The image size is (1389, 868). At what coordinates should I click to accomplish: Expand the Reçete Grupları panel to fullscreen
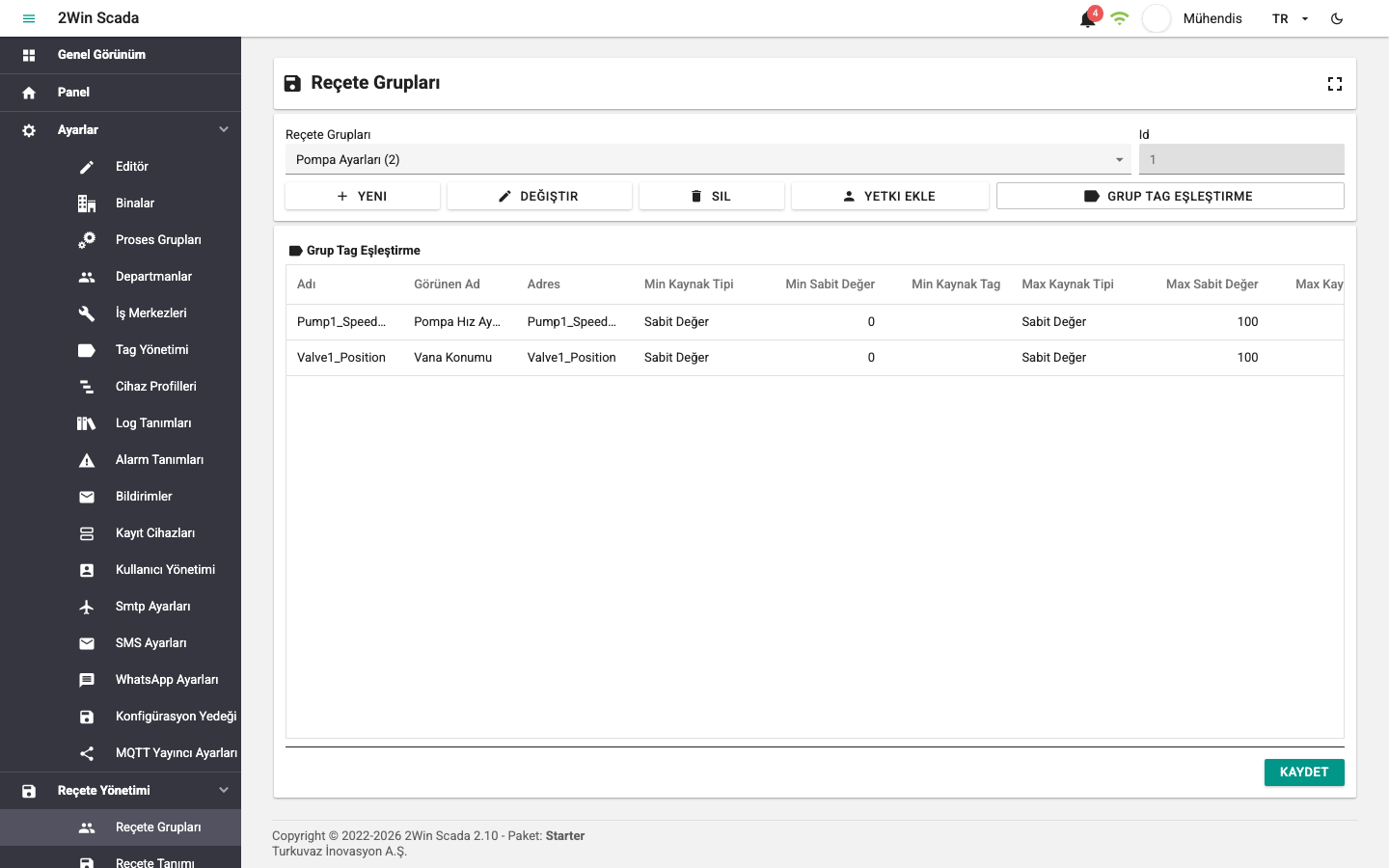[1335, 84]
